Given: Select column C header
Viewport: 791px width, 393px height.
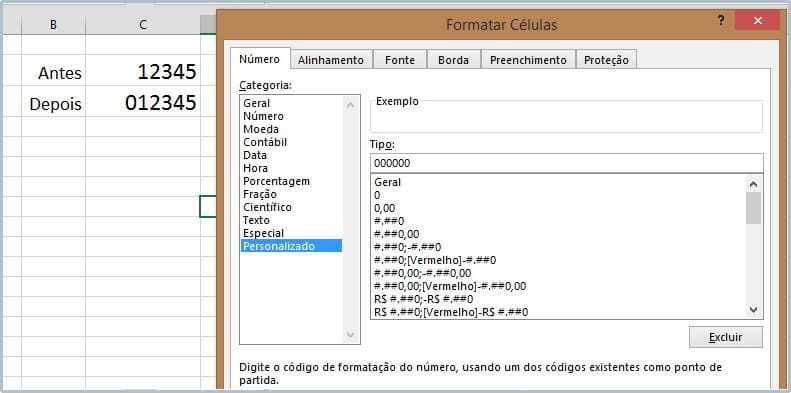Looking at the screenshot, I should pos(143,25).
